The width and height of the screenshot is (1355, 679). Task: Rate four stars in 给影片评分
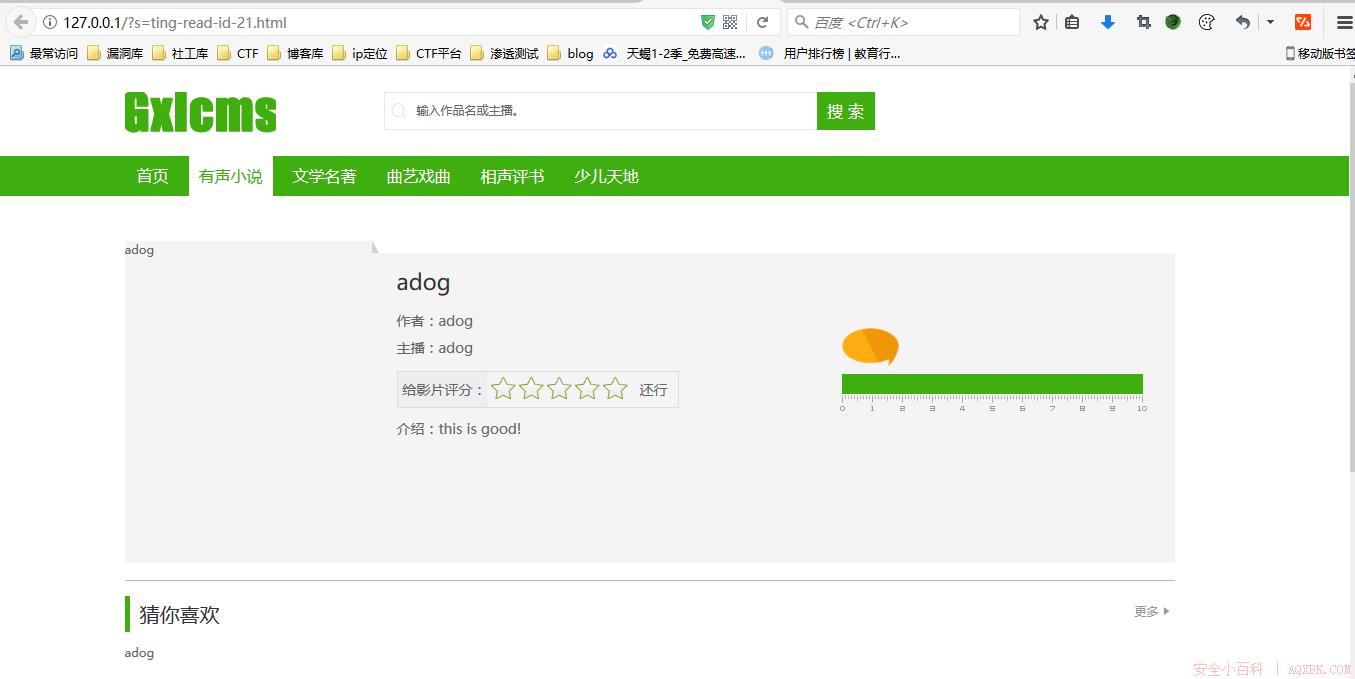click(587, 388)
